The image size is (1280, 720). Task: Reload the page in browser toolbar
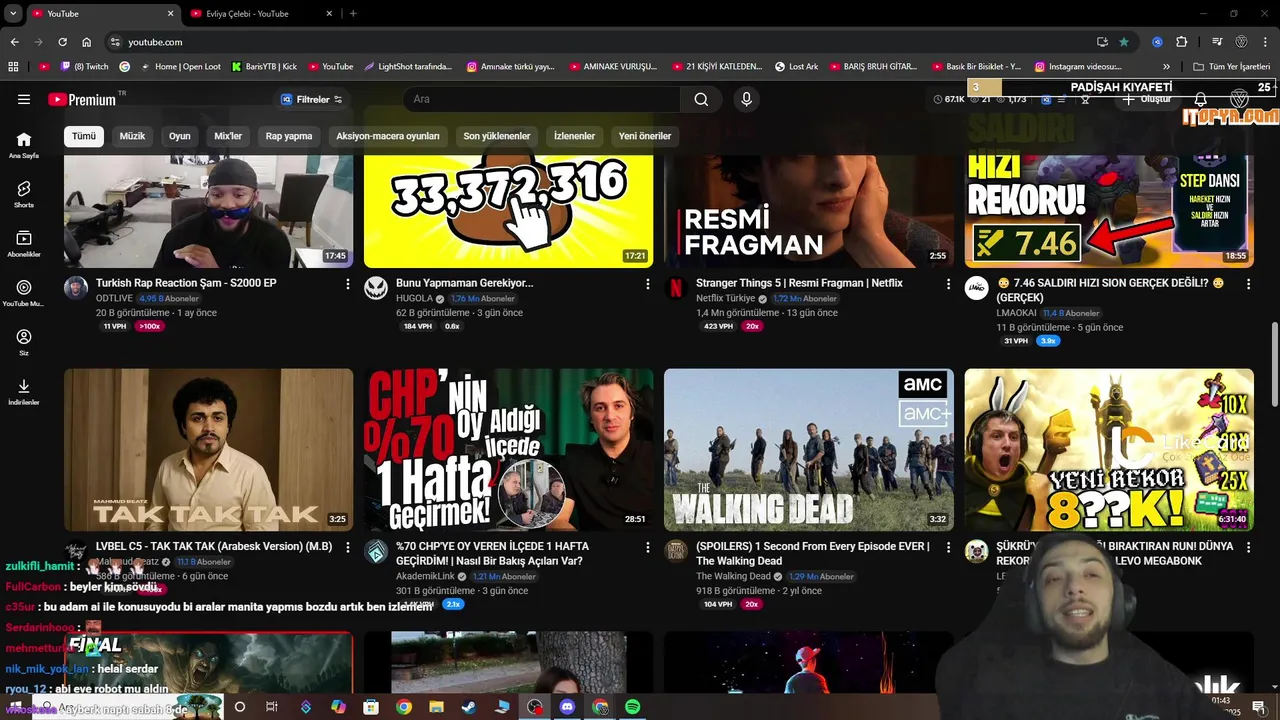point(62,42)
